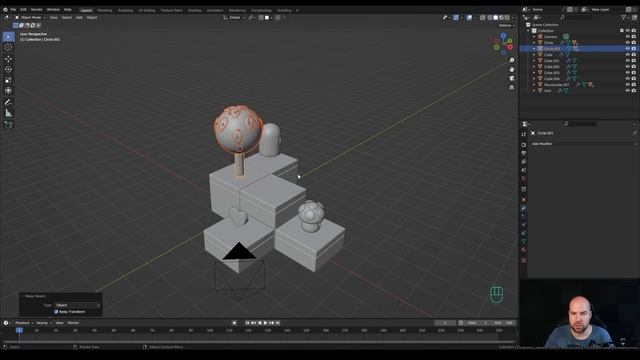Open the Add Modifier dropdown
This screenshot has height=360, width=640.
click(x=584, y=144)
